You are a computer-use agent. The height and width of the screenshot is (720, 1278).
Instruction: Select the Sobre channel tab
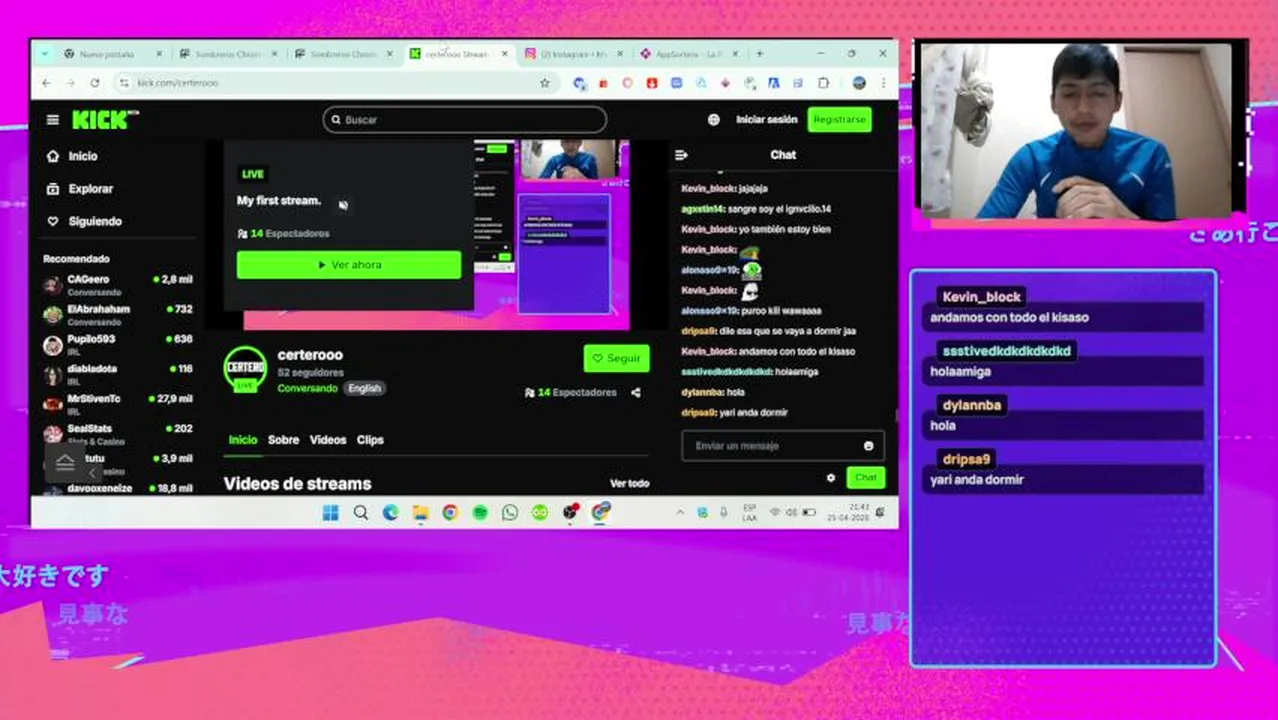(283, 440)
